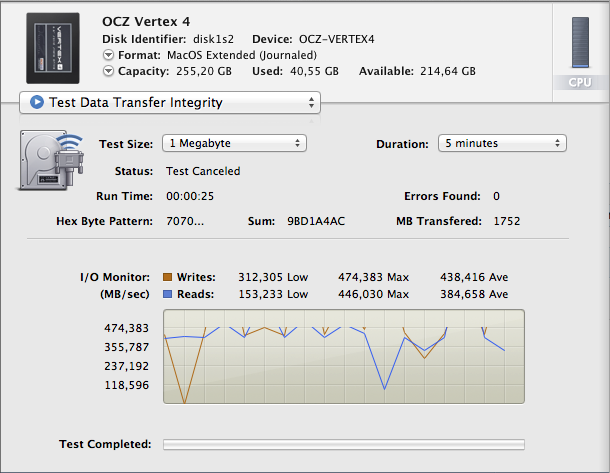Select reads average 384,658 Ave
The image size is (610, 473).
coord(474,294)
